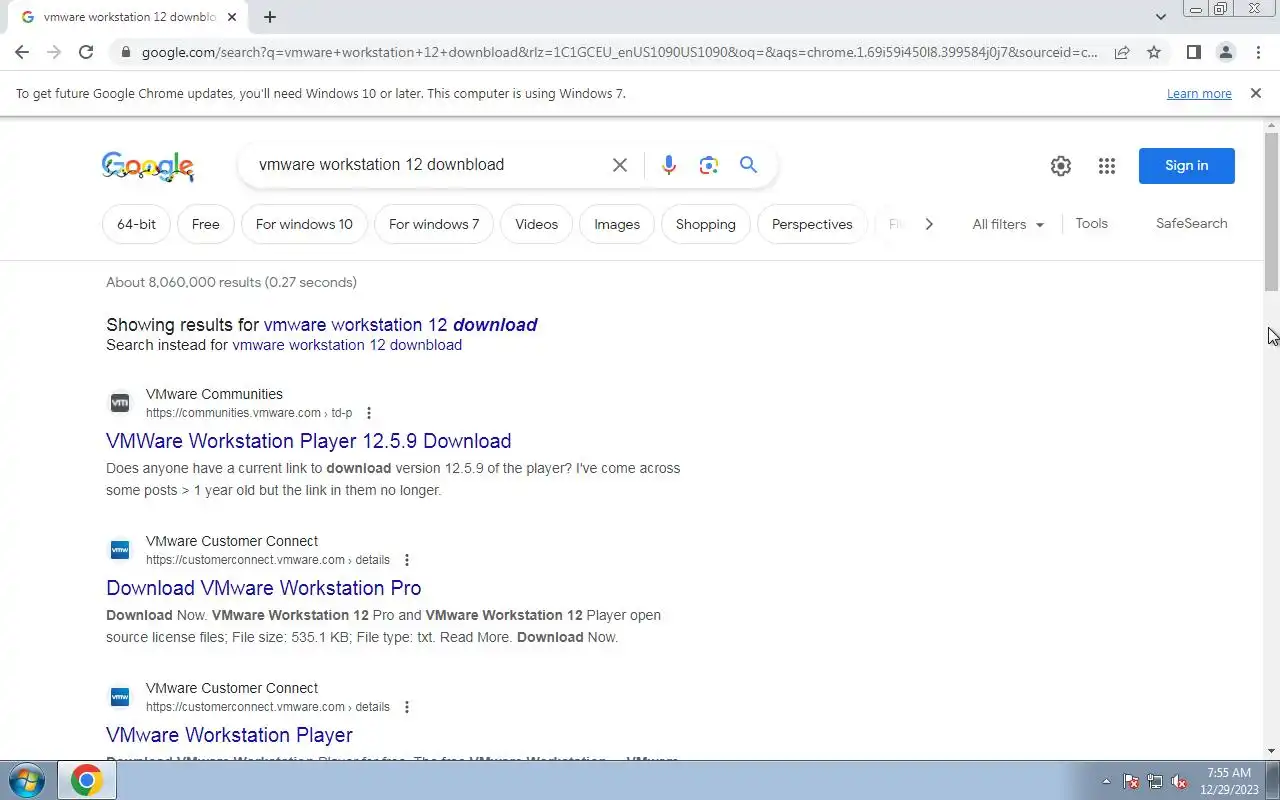
Task: Show hidden system tray icons
Action: pyautogui.click(x=1106, y=782)
